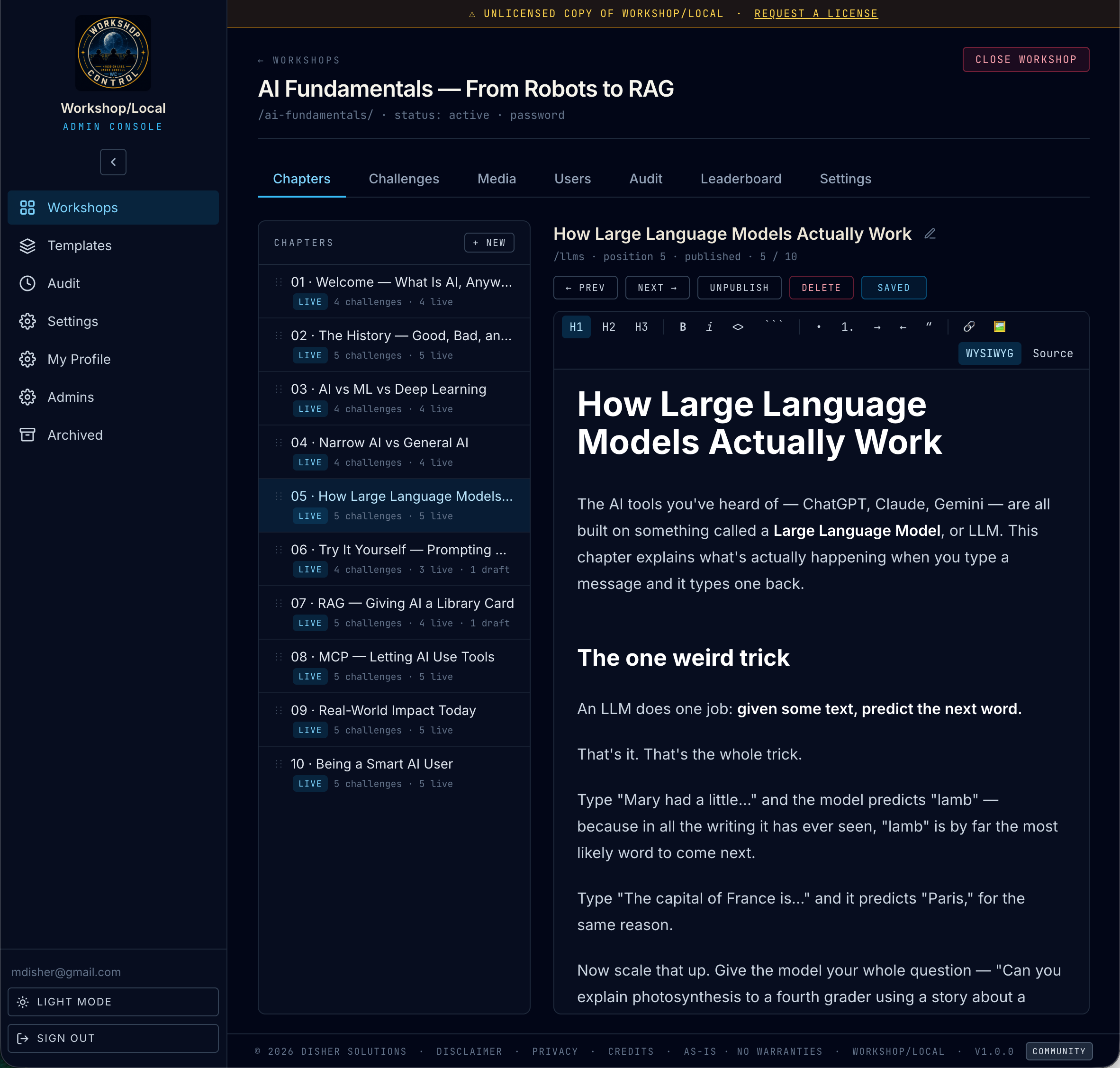Apply Heading 1 formatting (H1)
1120x1068 pixels.
(576, 327)
